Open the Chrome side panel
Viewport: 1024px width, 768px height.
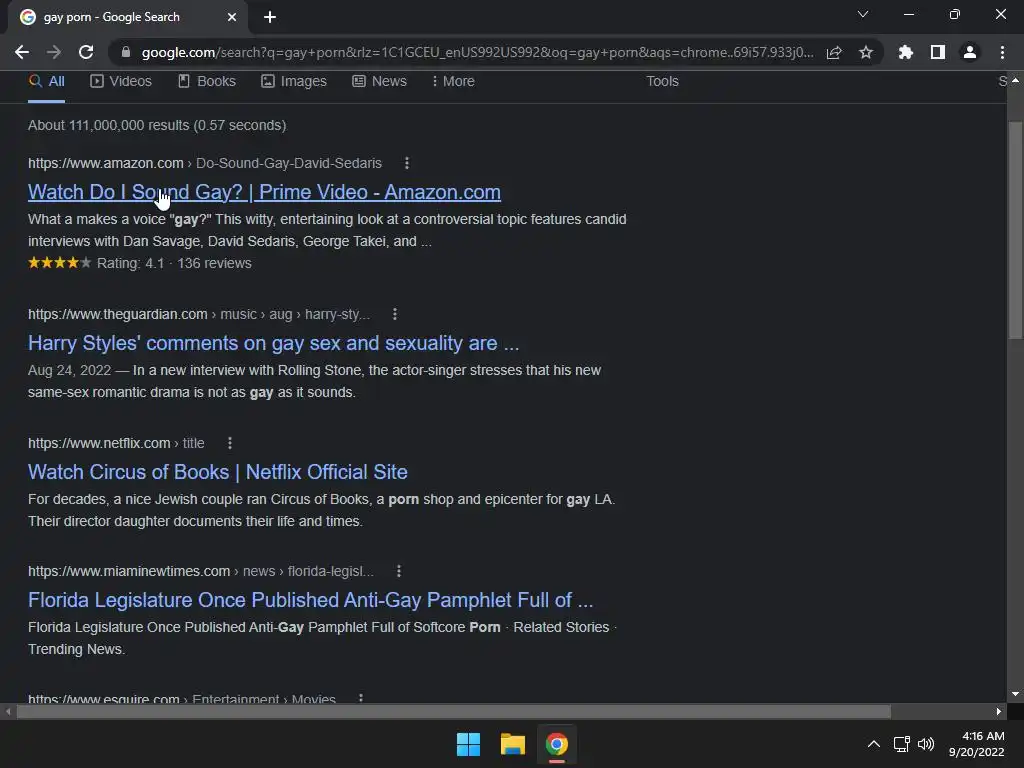pos(938,52)
